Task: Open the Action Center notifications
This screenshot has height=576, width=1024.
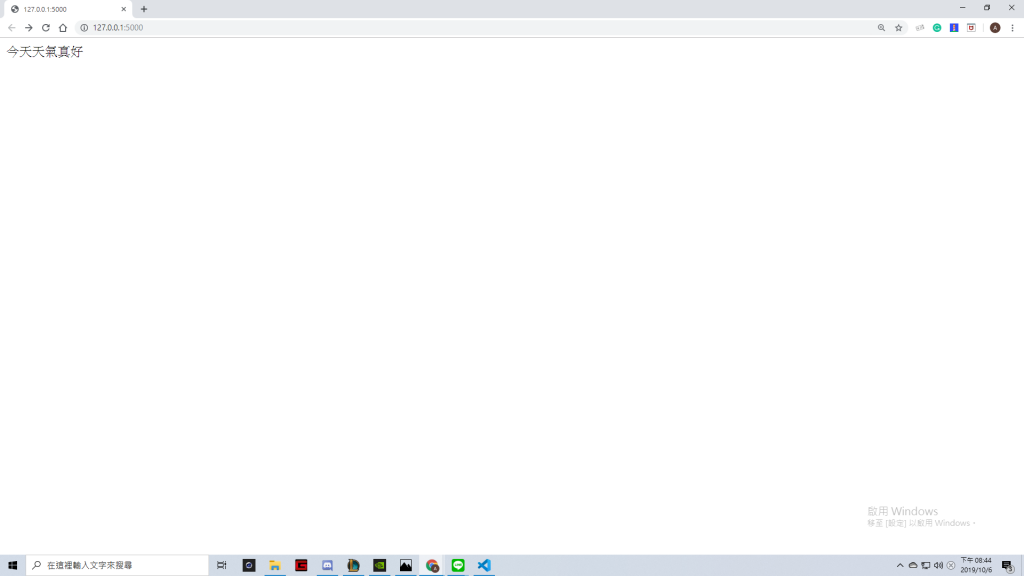Action: [x=1008, y=565]
